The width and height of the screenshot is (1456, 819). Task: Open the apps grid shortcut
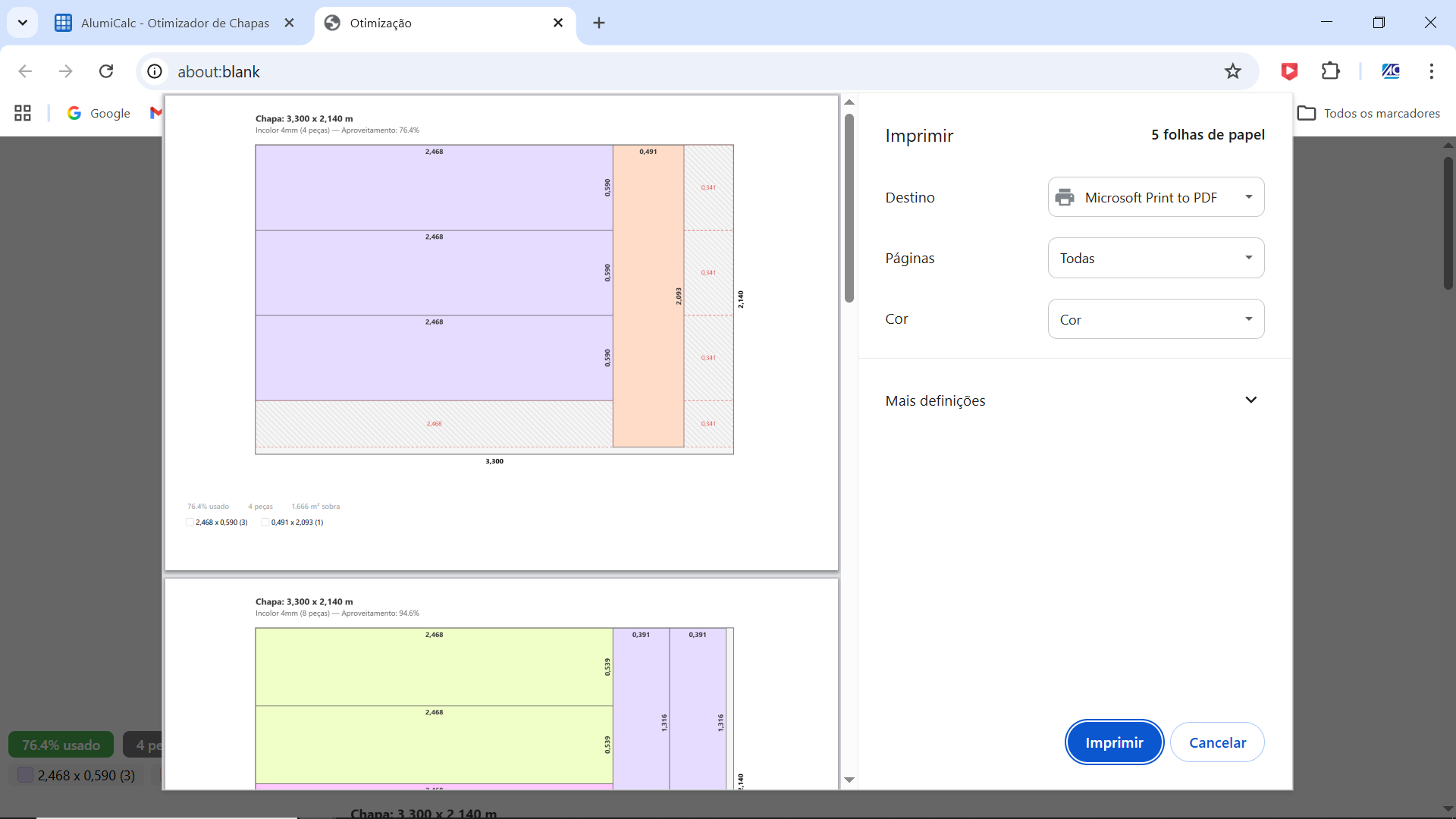coord(23,113)
